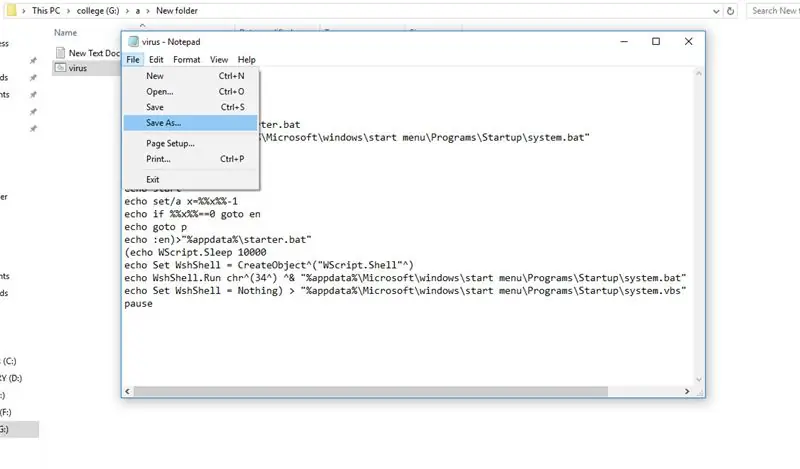Select New in the File menu
Image resolution: width=800 pixels, height=469 pixels.
190,76
